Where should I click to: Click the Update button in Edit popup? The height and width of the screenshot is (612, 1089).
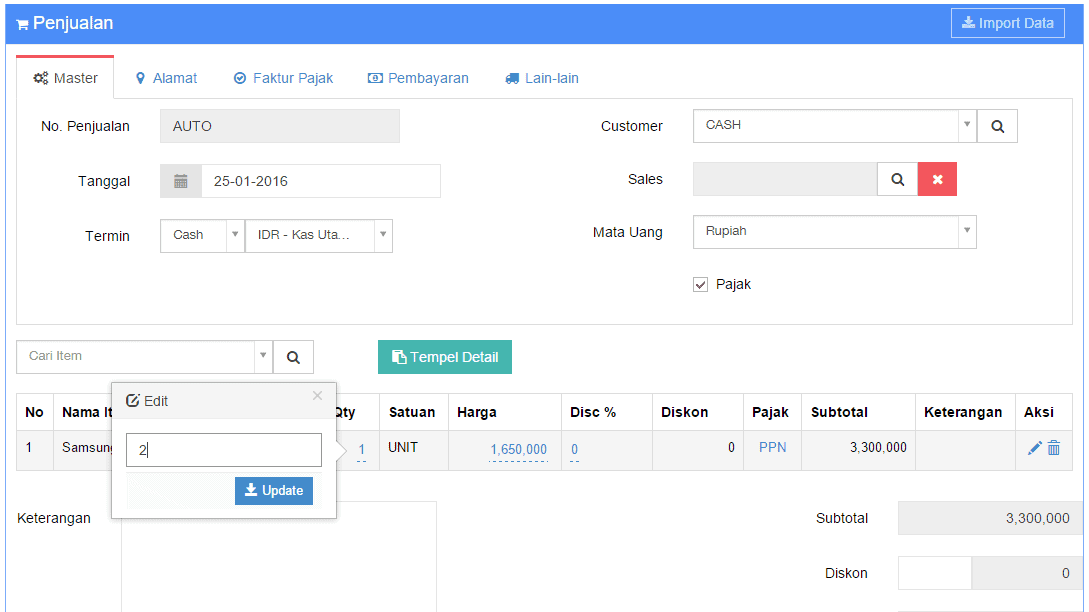274,490
